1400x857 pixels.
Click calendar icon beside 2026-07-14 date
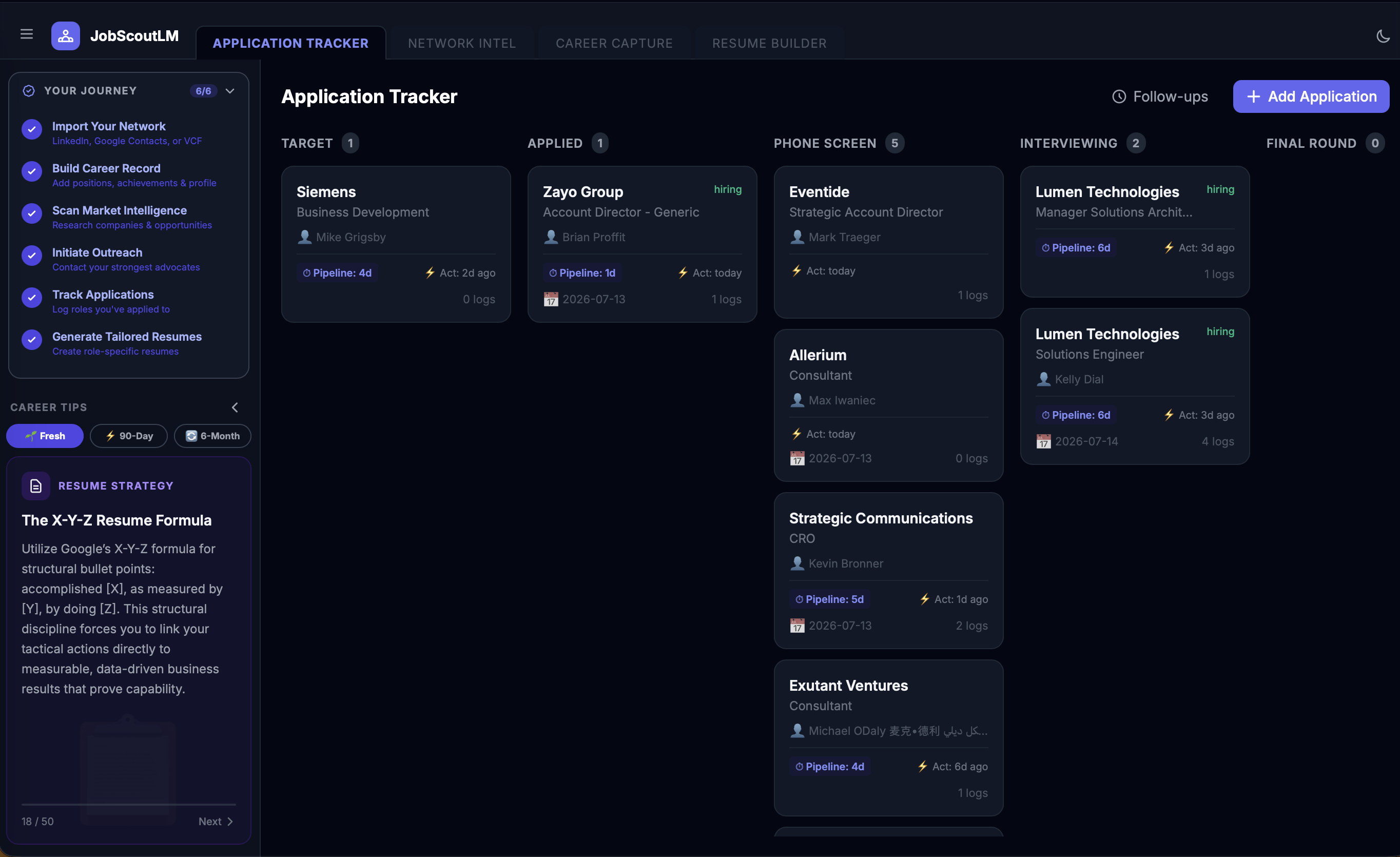[1043, 441]
